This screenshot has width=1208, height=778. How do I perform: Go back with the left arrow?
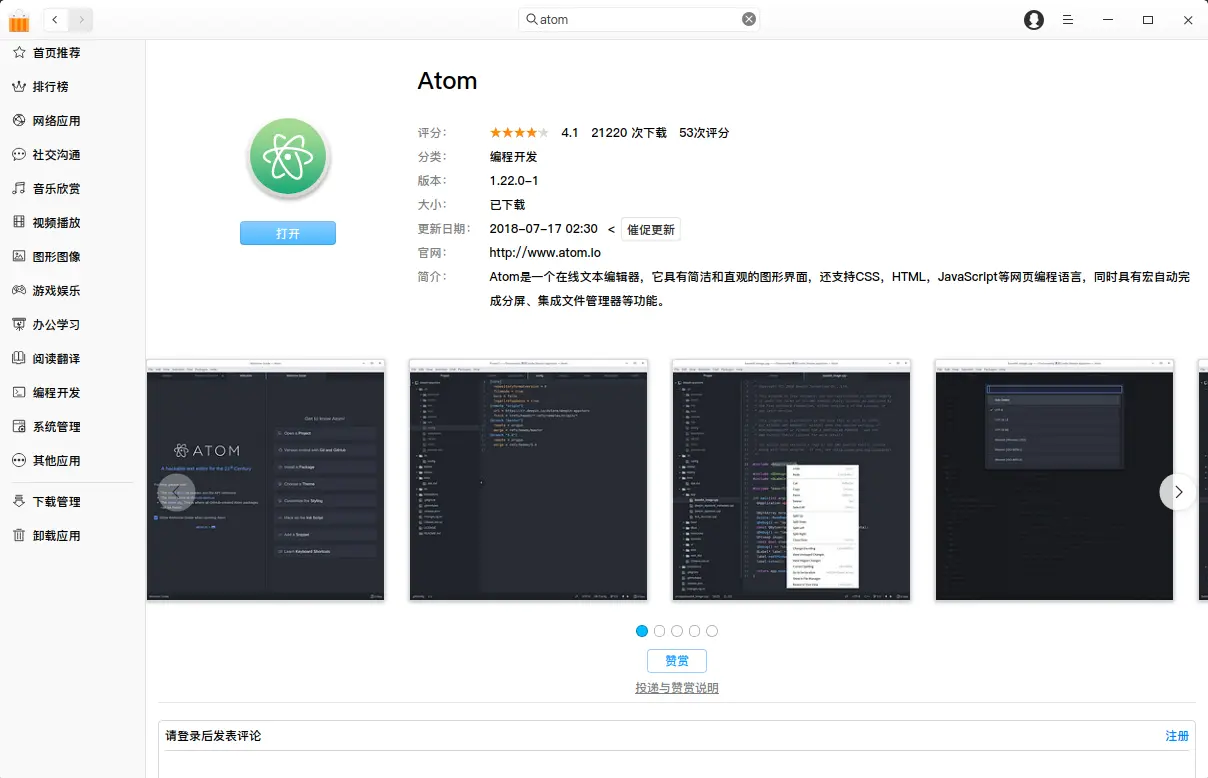pos(55,19)
